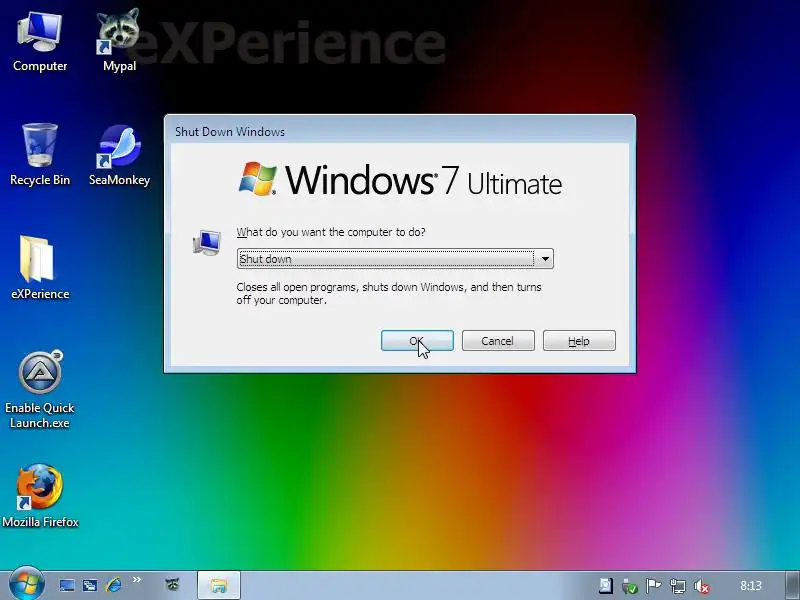This screenshot has width=800, height=600.
Task: Click Switch between windows Quick Launch icon
Action: pos(90,585)
